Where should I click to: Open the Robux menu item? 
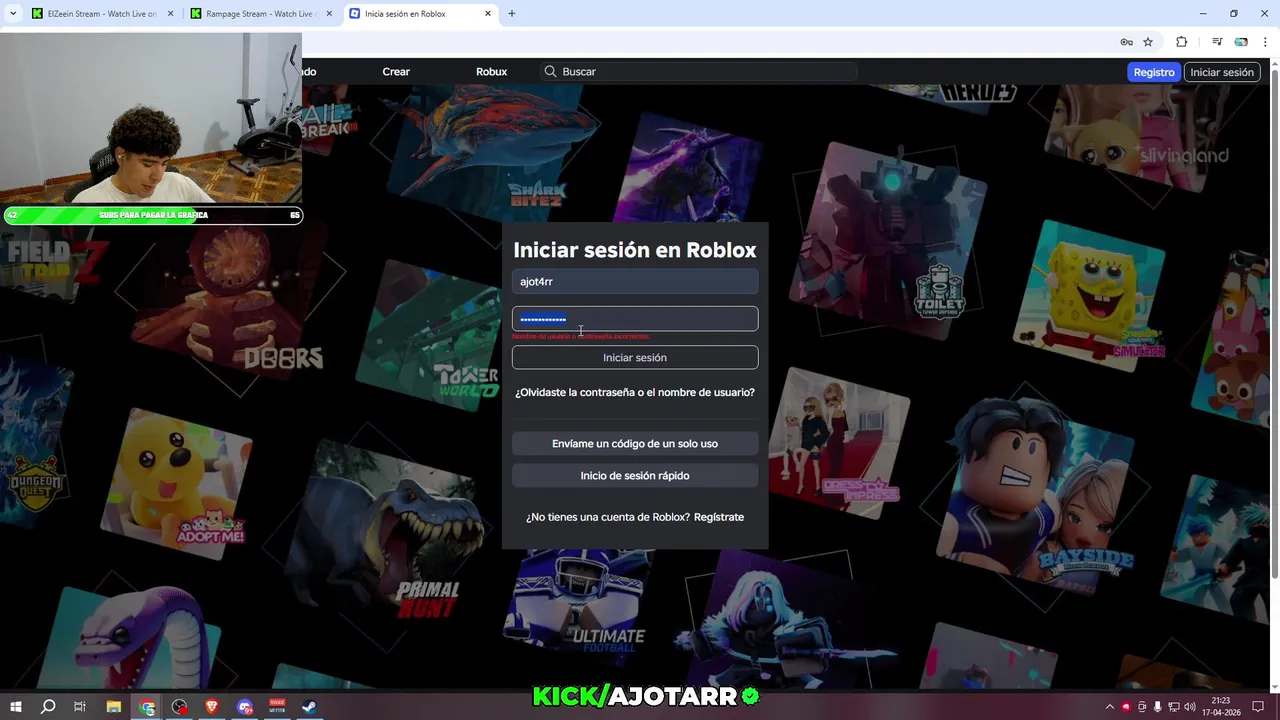pos(492,72)
